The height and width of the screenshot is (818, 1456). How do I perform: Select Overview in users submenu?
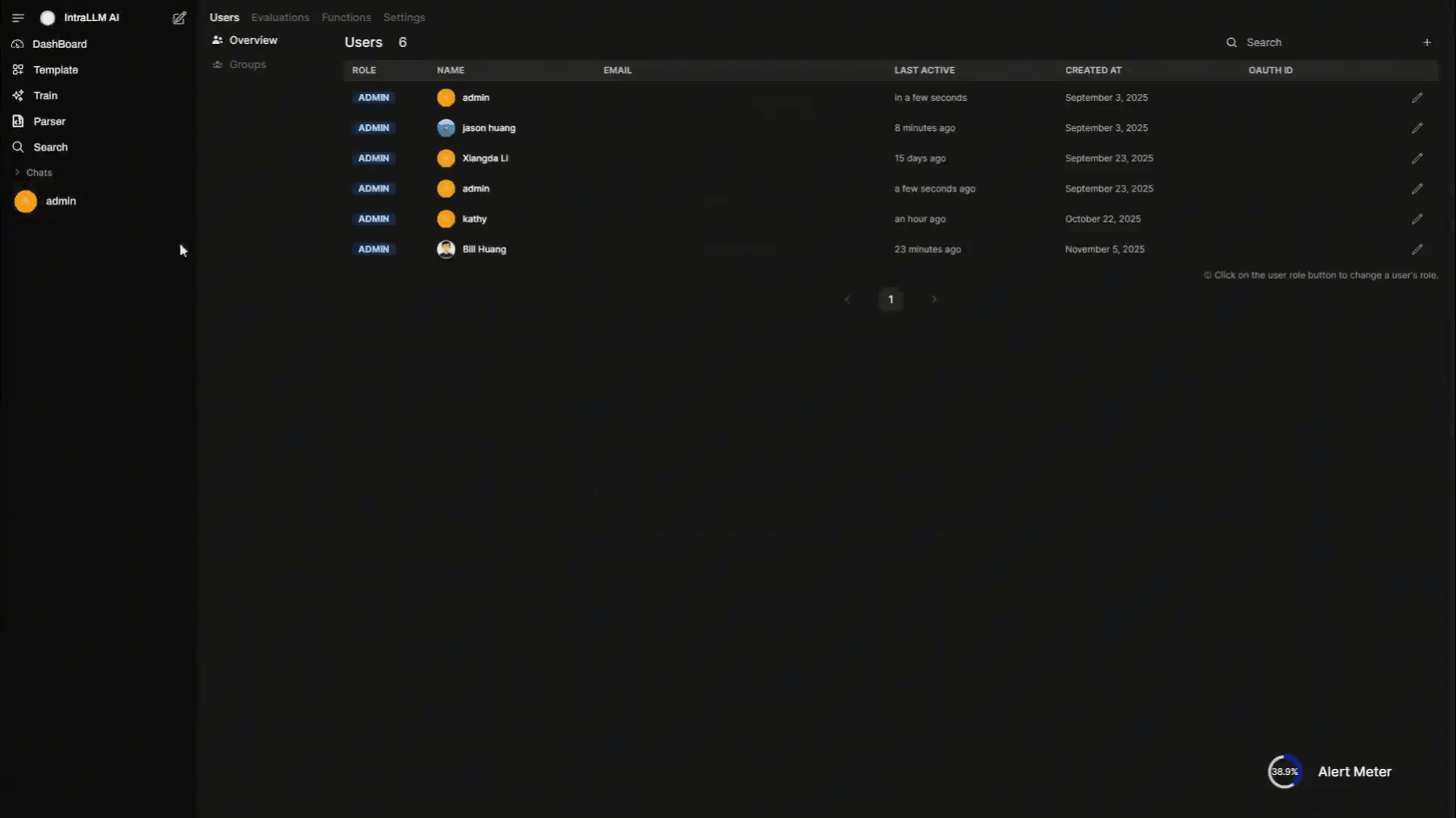pos(245,40)
